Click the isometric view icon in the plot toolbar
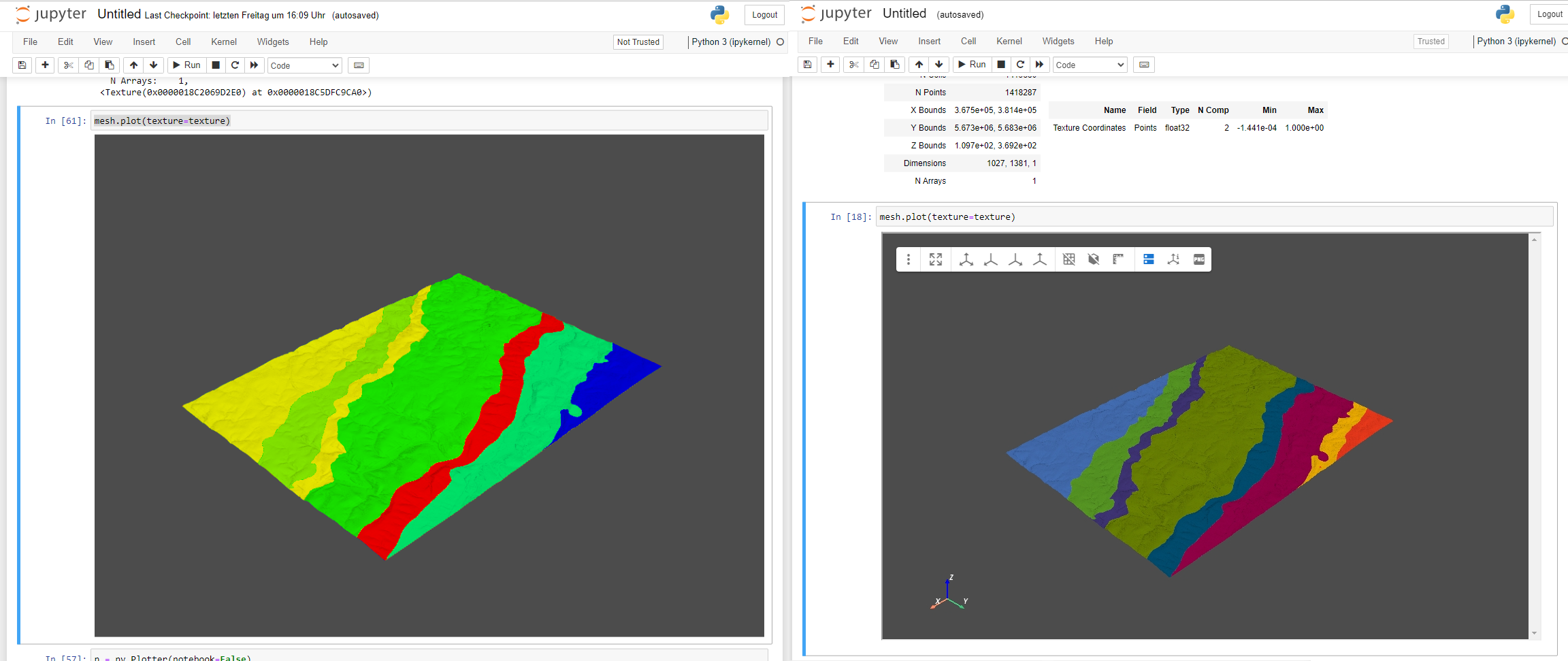1568x661 pixels. (x=966, y=259)
